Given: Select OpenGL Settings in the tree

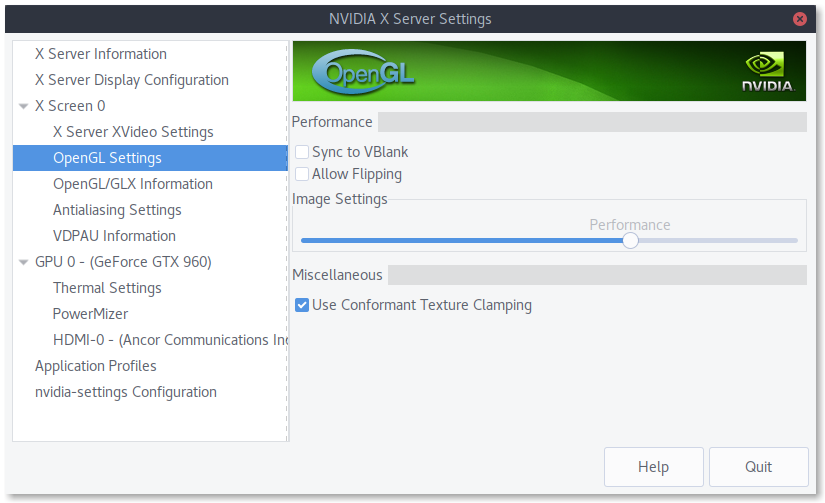Looking at the screenshot, I should click(150, 158).
